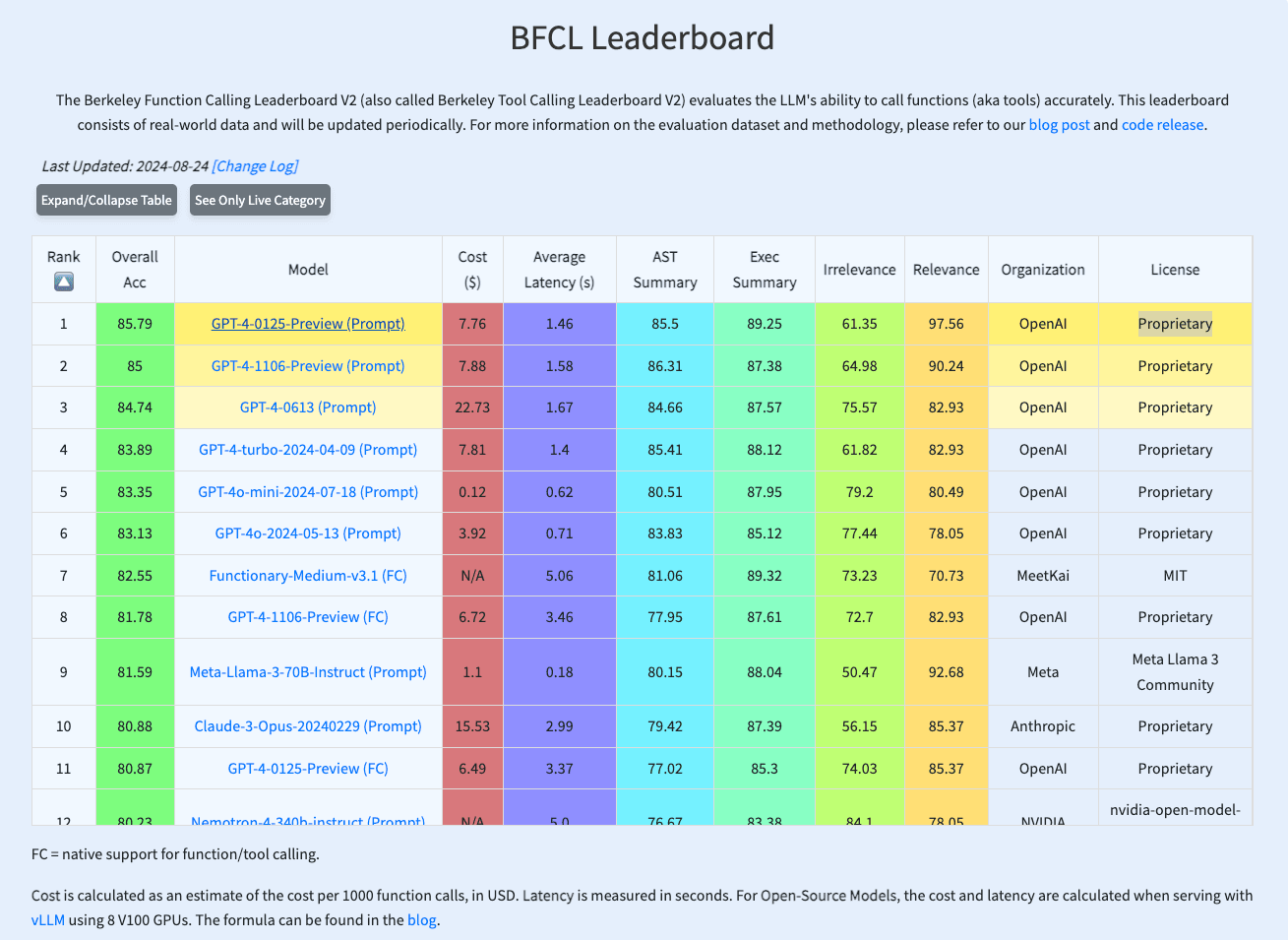Image resolution: width=1288 pixels, height=940 pixels.
Task: Open the code release link
Action: [1162, 124]
